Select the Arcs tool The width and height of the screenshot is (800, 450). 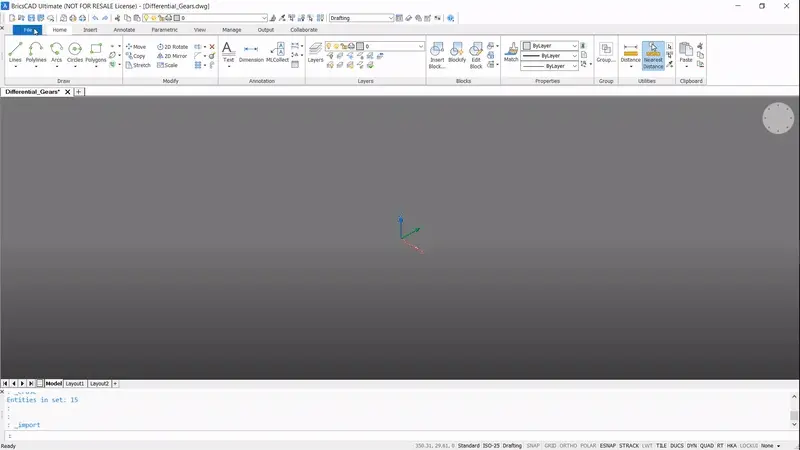56,53
